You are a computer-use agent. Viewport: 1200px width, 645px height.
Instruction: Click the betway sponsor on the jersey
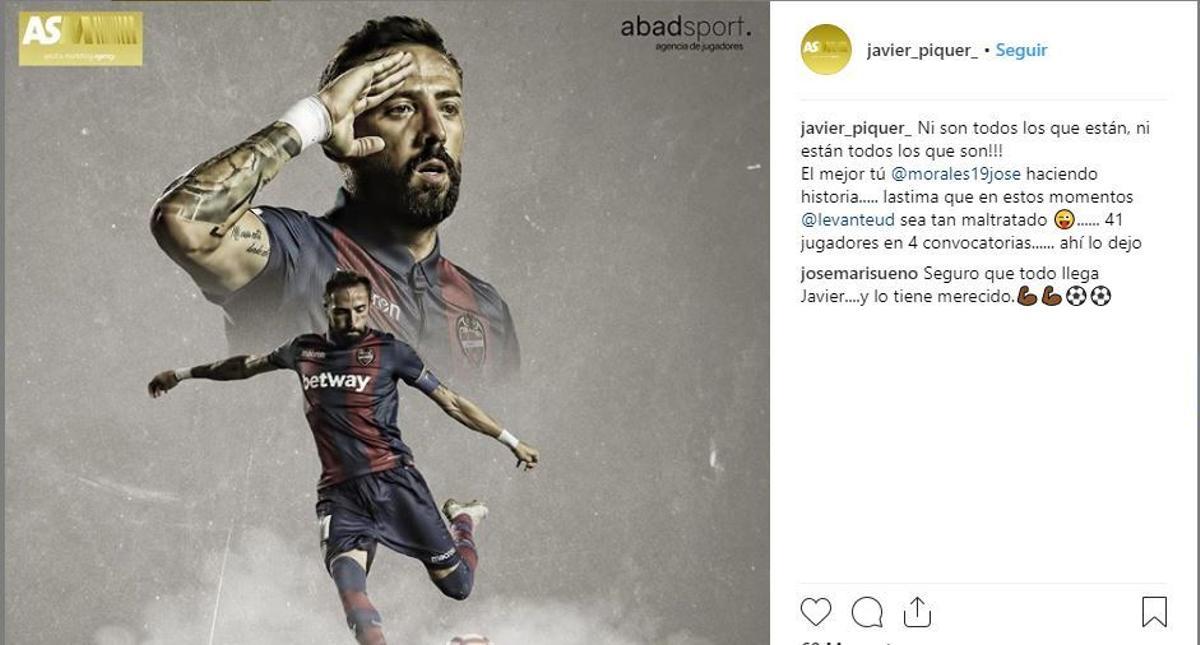[336, 381]
